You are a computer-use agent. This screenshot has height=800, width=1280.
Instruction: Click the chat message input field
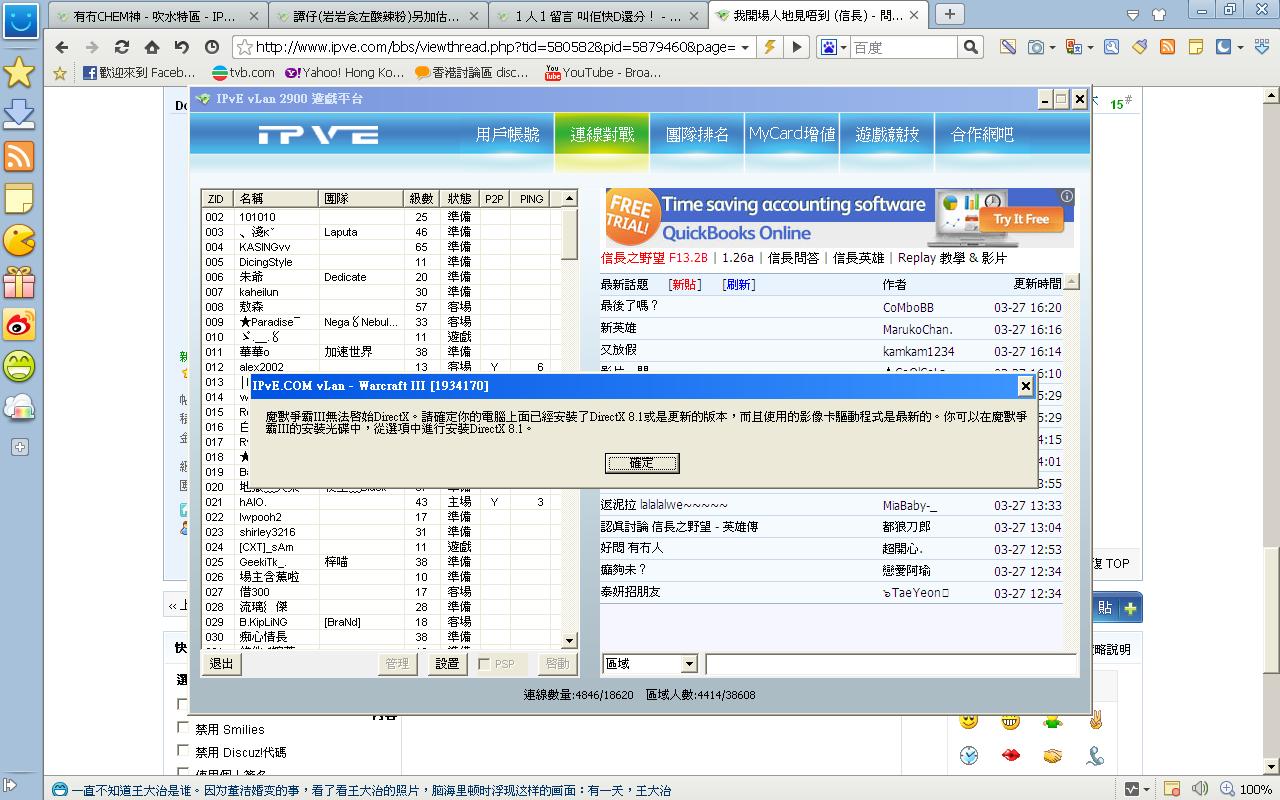point(890,664)
